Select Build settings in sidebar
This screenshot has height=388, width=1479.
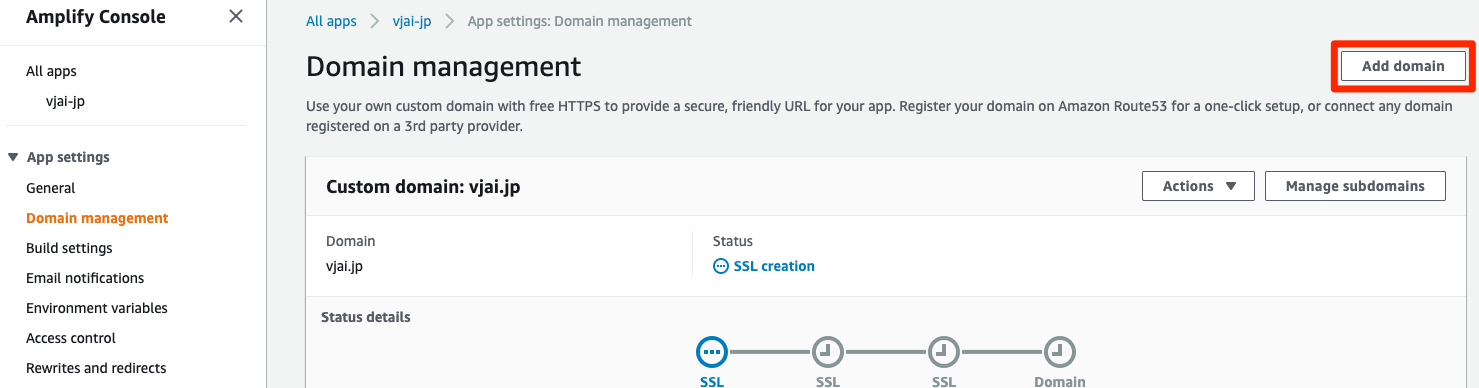point(69,248)
